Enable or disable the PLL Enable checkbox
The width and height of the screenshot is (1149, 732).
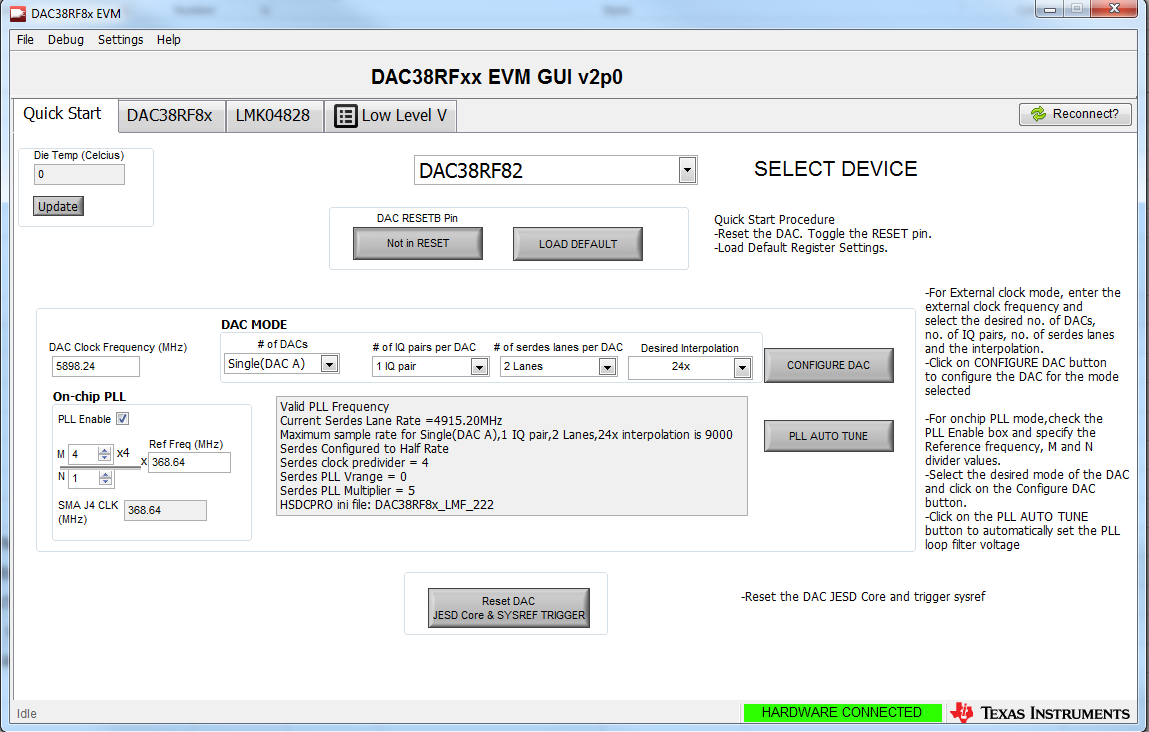tap(122, 419)
